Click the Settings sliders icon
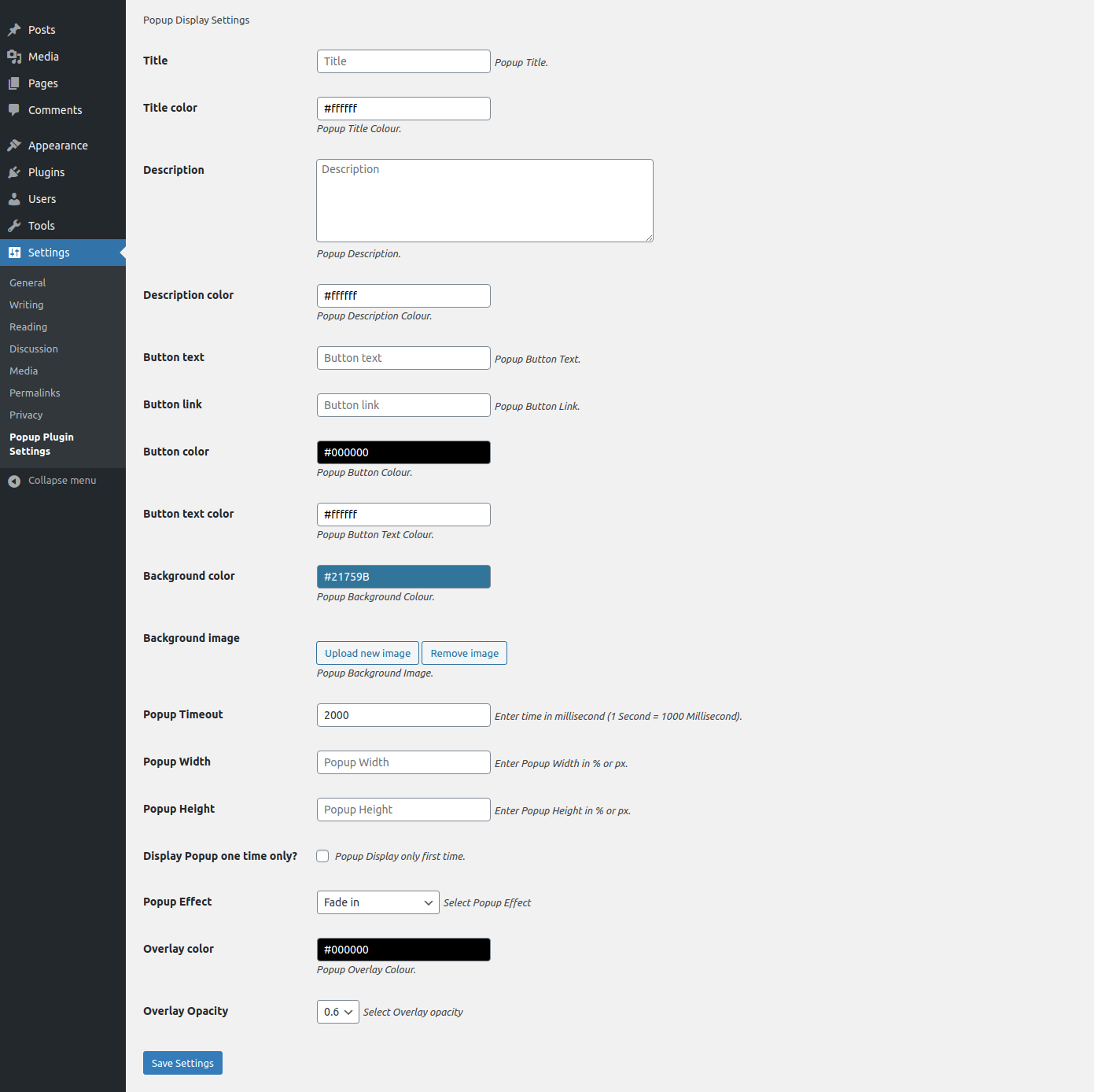 tap(14, 253)
